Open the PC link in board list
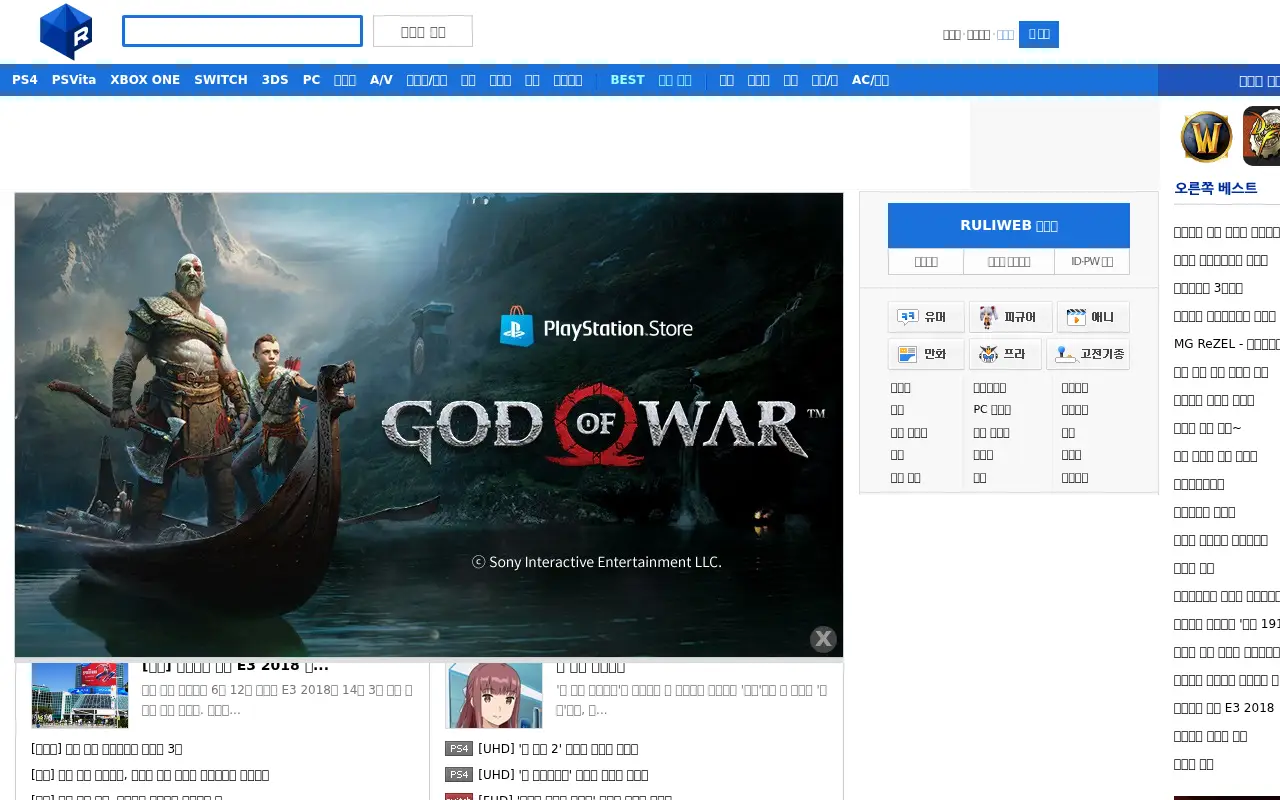The image size is (1280, 800). point(992,410)
